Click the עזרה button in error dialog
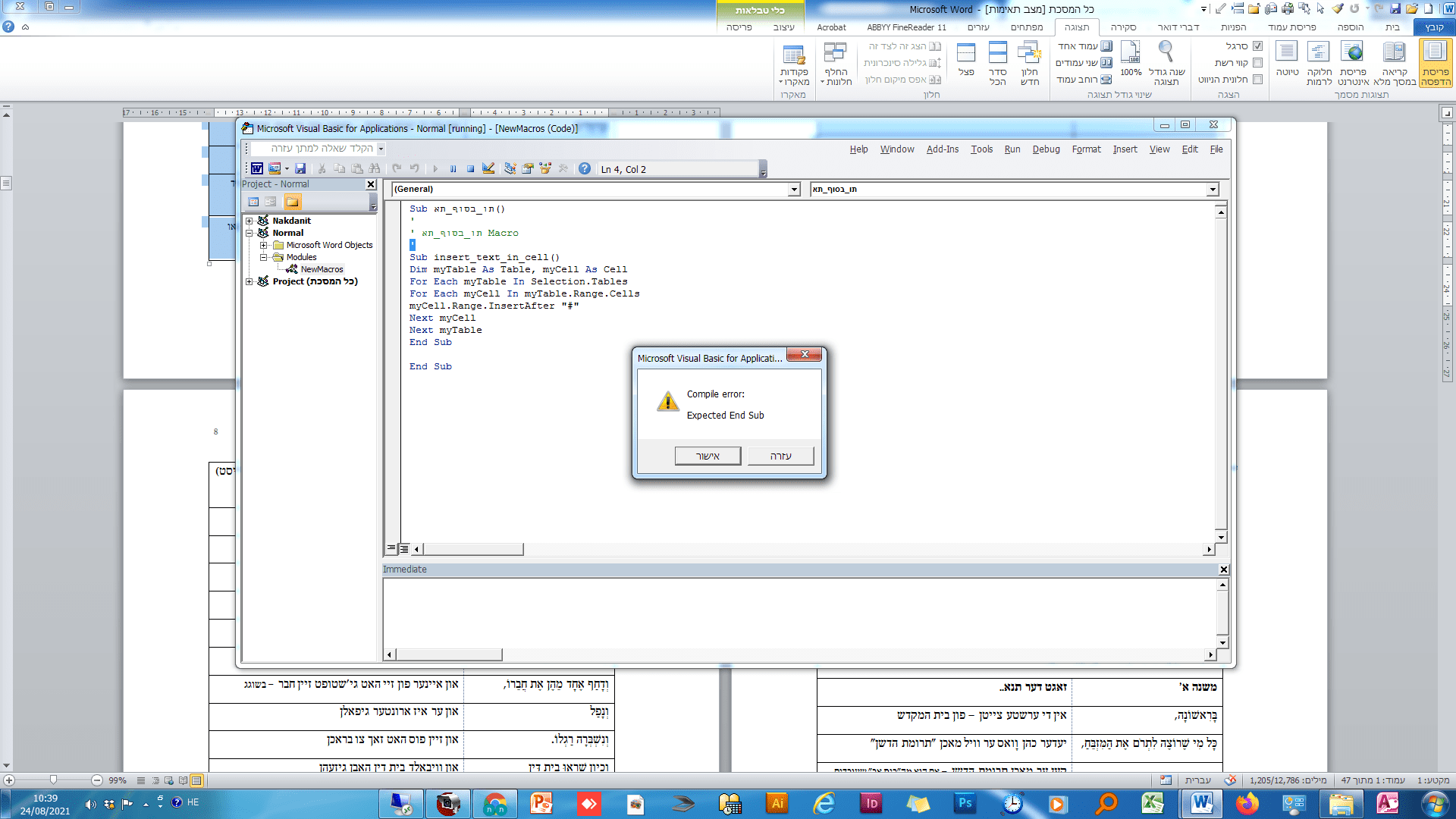The width and height of the screenshot is (1456, 819). coord(780,456)
